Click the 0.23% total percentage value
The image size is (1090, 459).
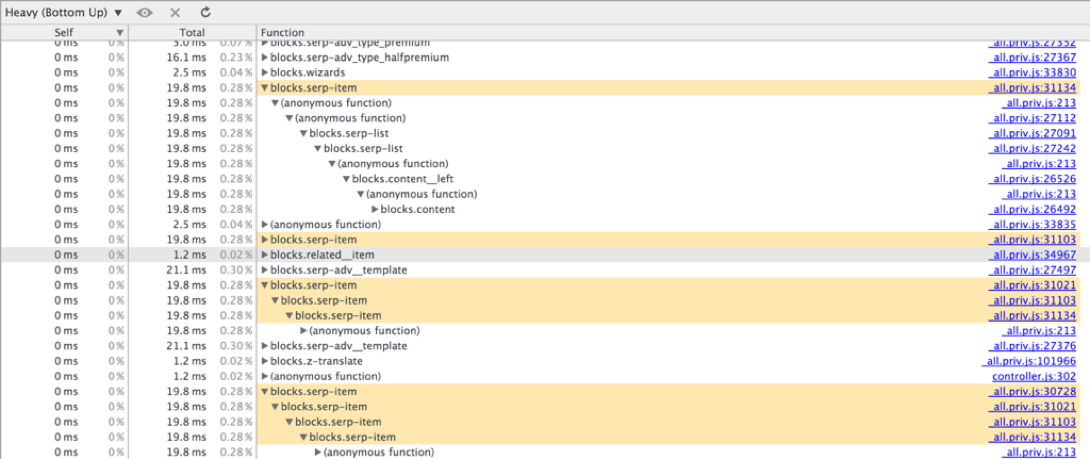click(236, 57)
